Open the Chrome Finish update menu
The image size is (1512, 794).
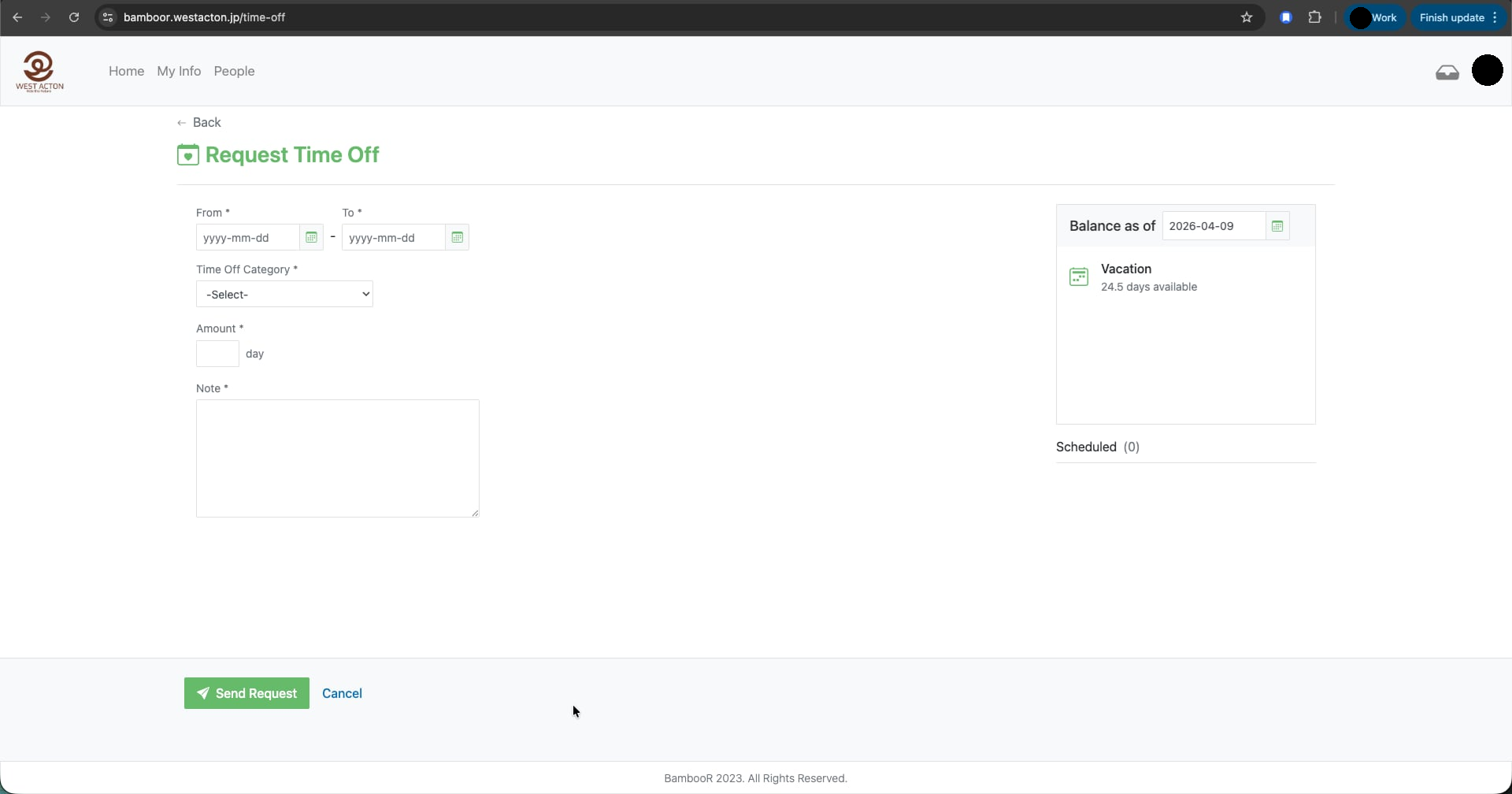tap(1458, 17)
